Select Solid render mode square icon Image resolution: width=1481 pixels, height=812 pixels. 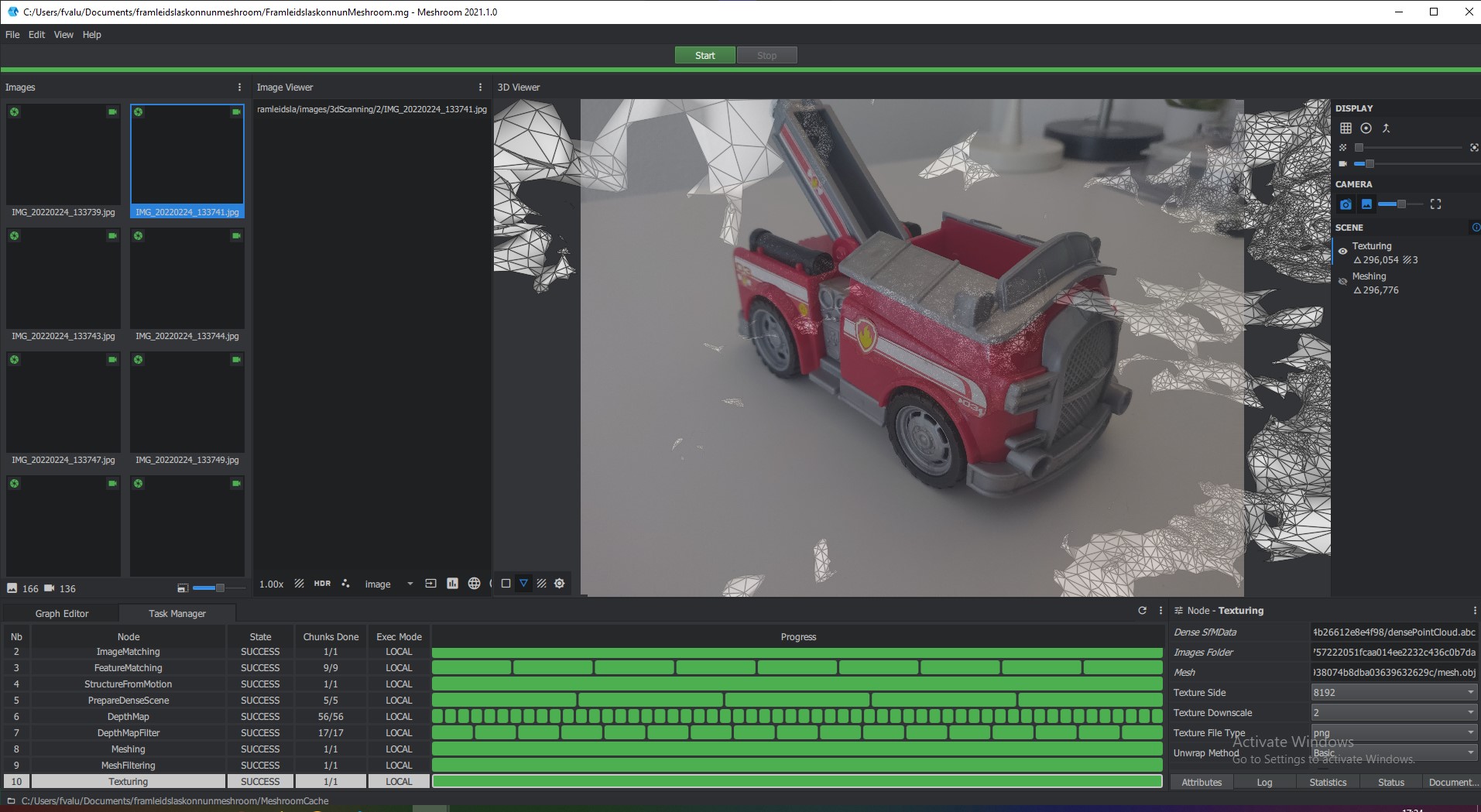[x=506, y=584]
